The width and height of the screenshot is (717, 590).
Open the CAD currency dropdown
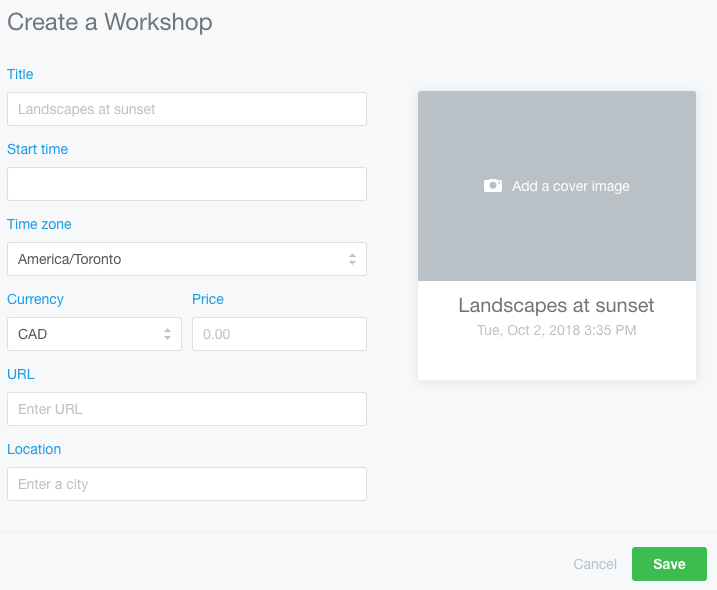pos(95,334)
